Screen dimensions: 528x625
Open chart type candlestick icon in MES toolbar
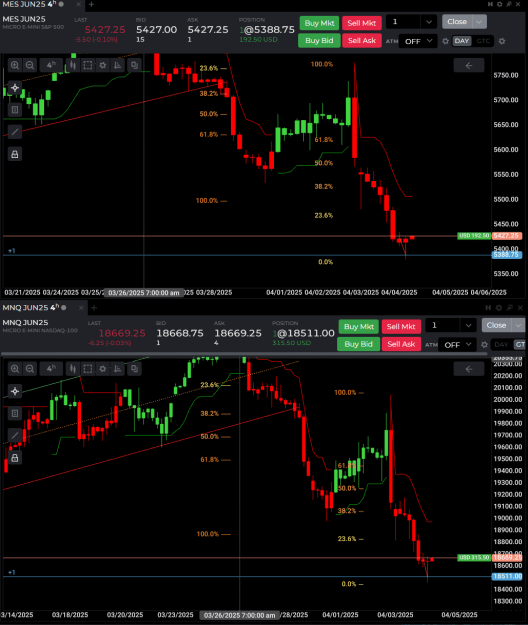(x=73, y=65)
